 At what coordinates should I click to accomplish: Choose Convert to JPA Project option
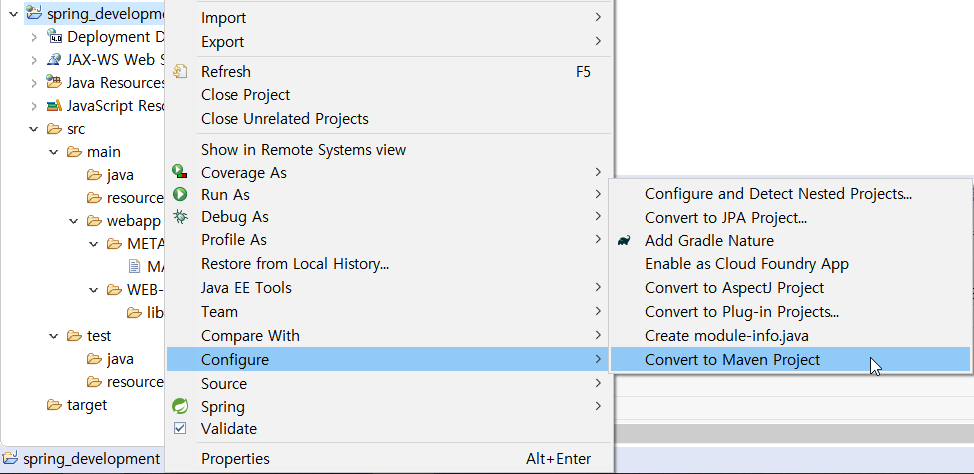(x=725, y=217)
